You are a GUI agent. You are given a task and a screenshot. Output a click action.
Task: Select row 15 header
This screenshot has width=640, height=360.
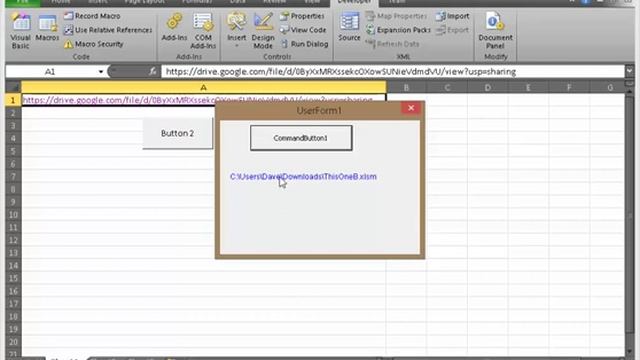click(13, 278)
